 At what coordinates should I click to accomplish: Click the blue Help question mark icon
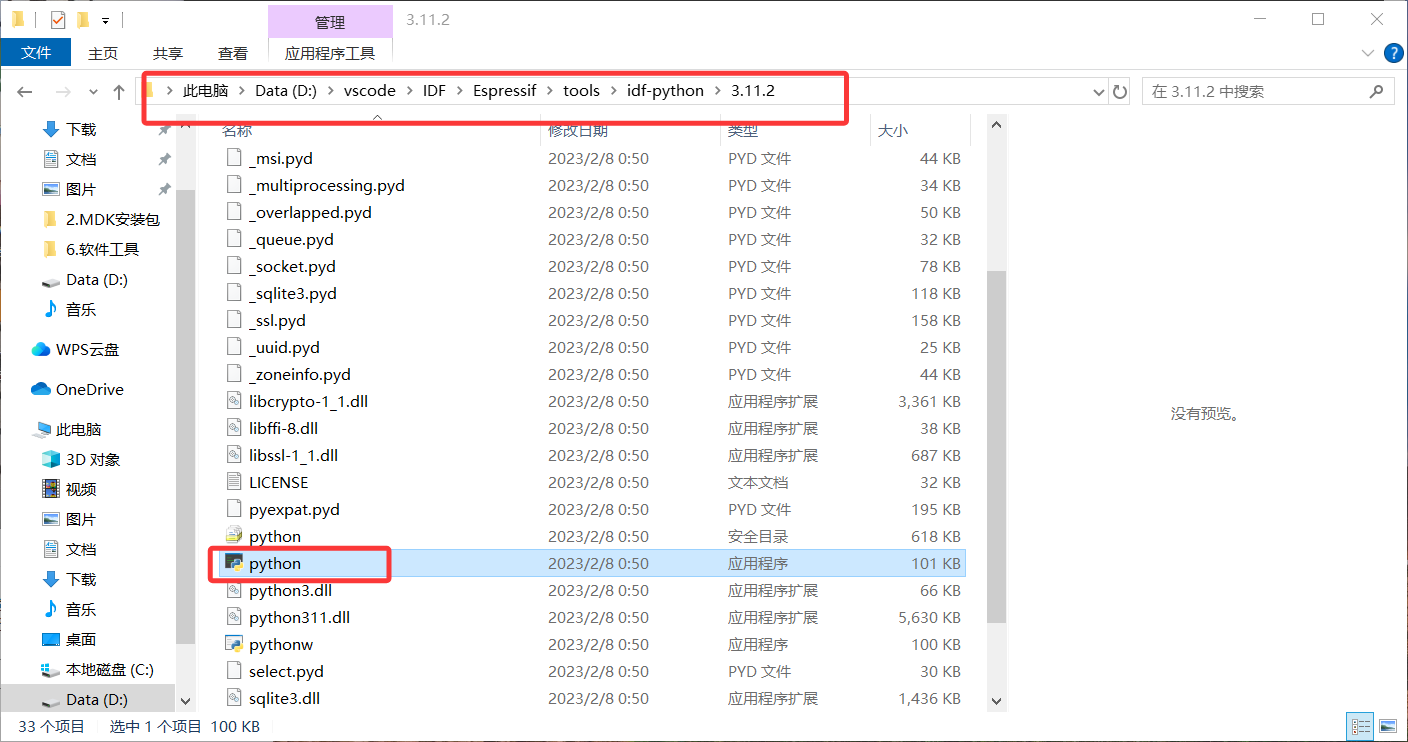1393,53
